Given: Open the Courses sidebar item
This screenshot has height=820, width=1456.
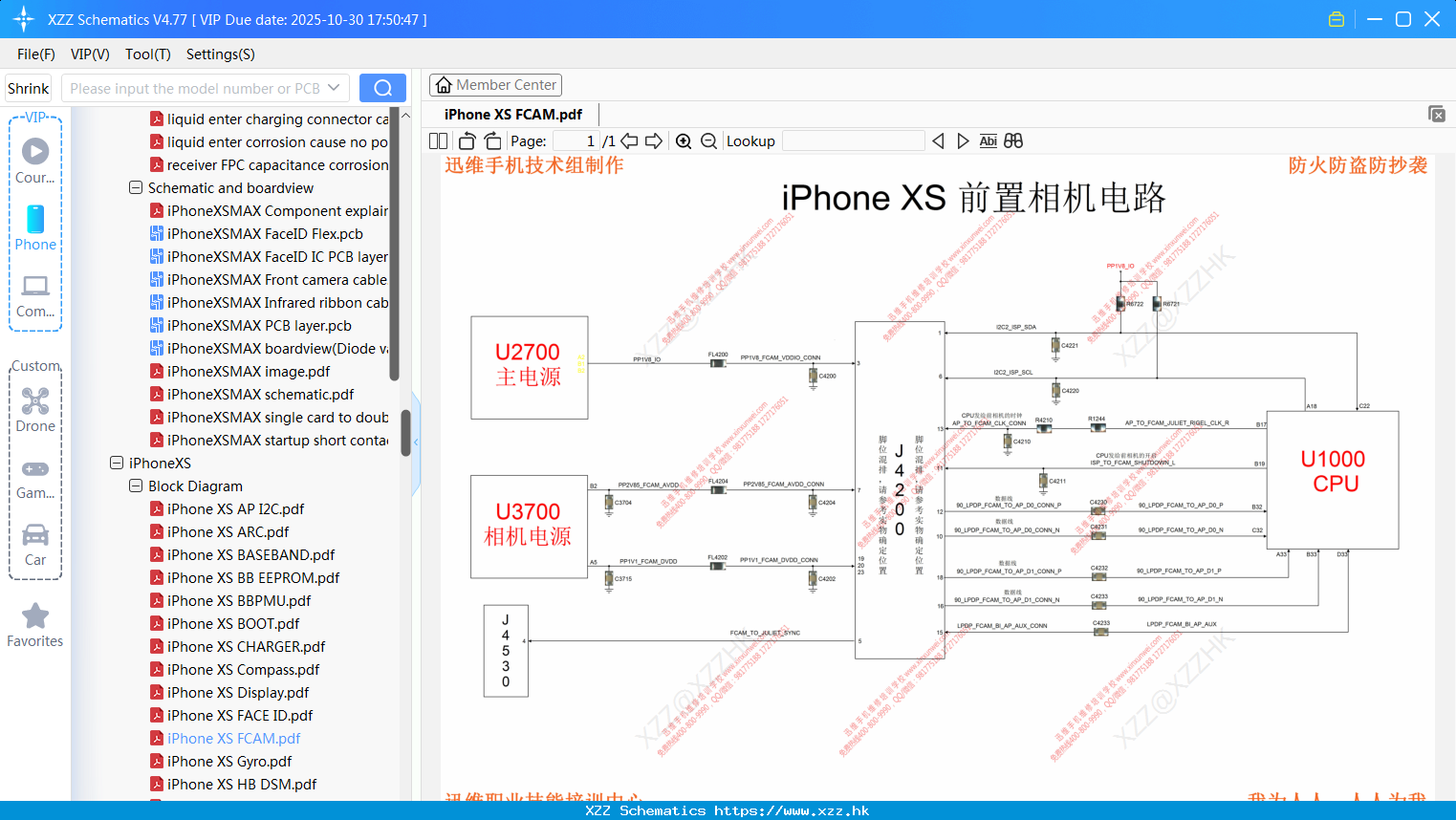Looking at the screenshot, I should 35,161.
